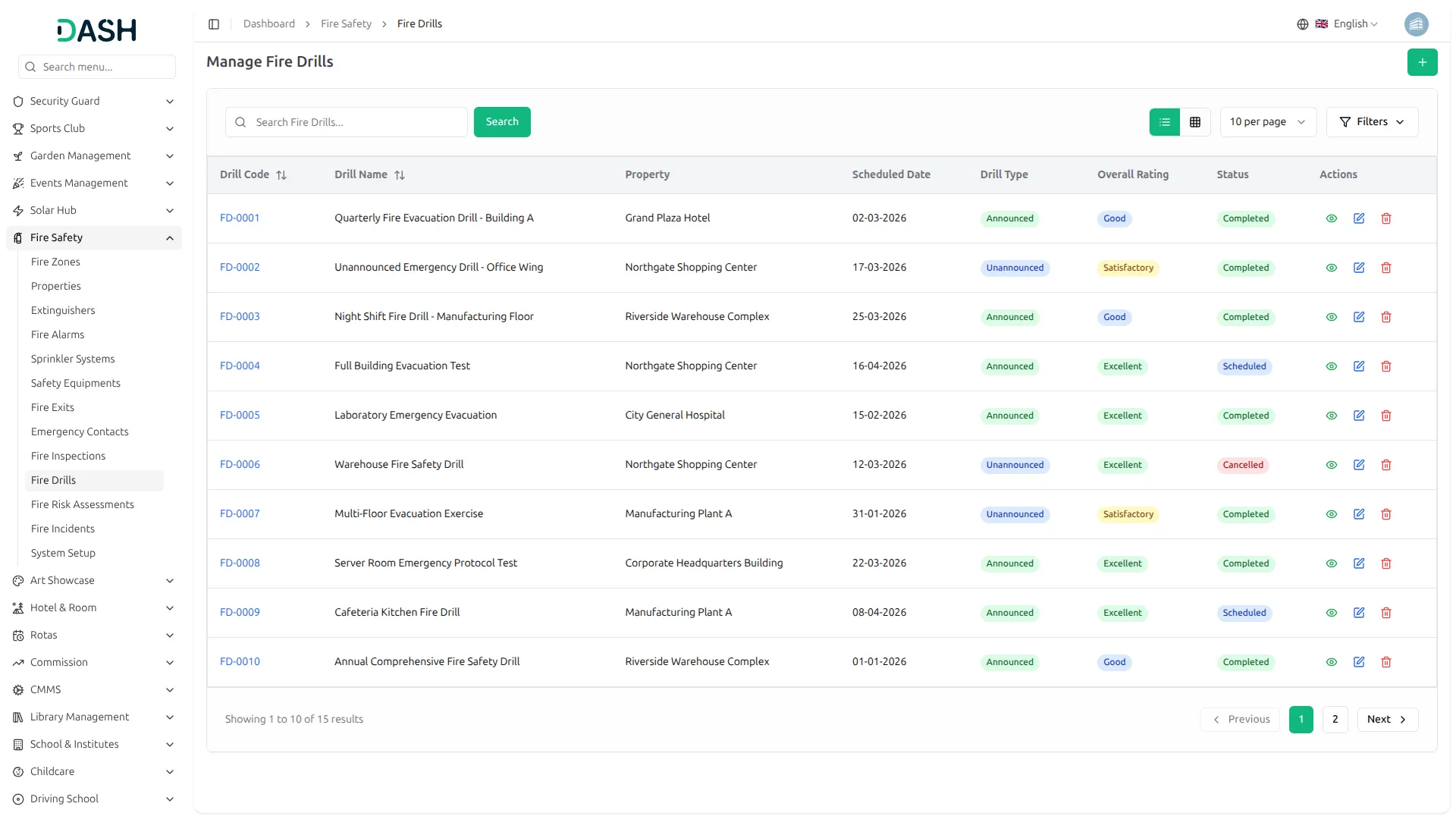Click the user avatar icon
The height and width of the screenshot is (819, 1456).
click(1415, 24)
